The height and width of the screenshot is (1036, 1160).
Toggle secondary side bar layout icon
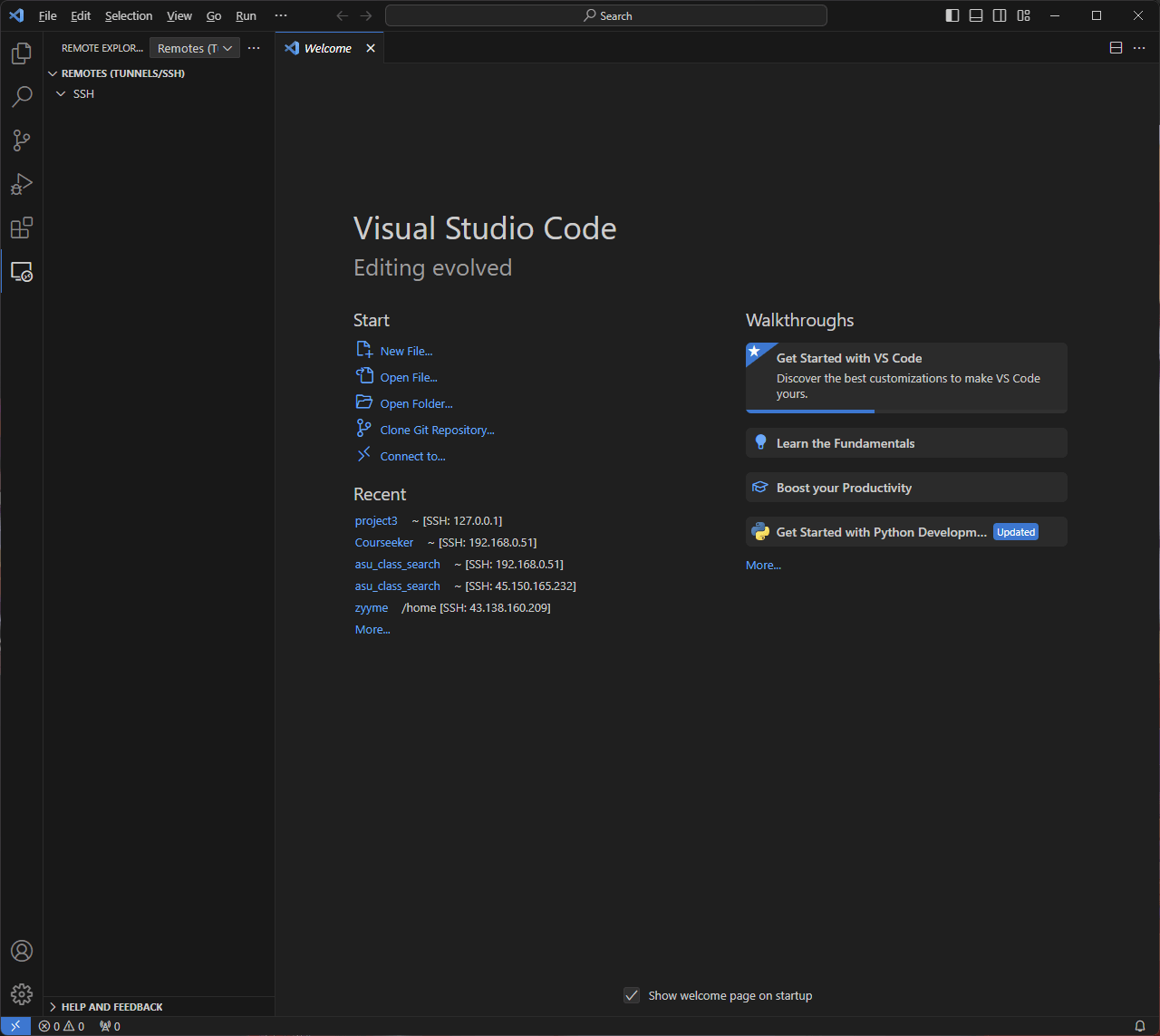coord(1000,15)
